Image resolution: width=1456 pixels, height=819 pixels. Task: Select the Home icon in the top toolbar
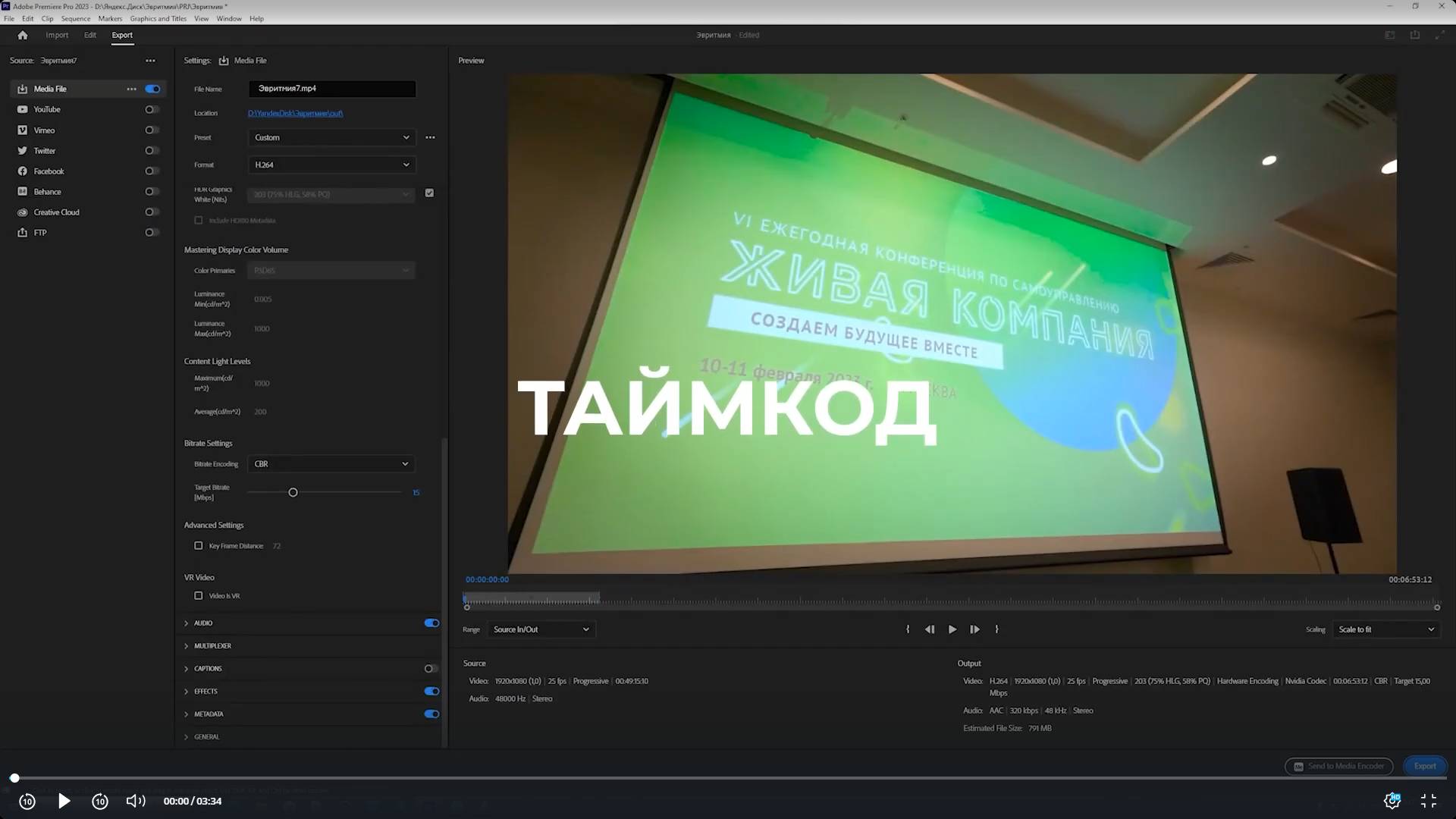click(22, 35)
